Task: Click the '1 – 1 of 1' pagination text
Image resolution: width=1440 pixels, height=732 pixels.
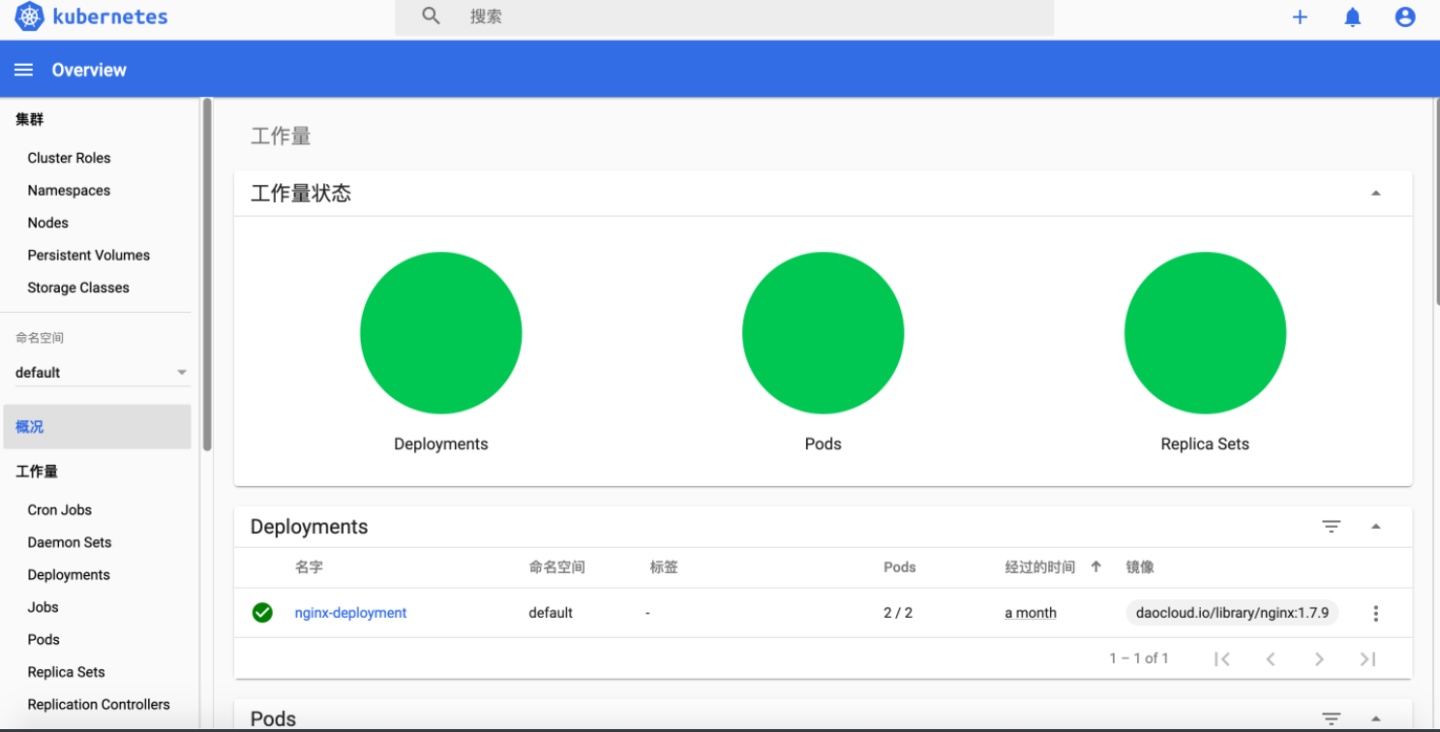Action: pyautogui.click(x=1139, y=658)
